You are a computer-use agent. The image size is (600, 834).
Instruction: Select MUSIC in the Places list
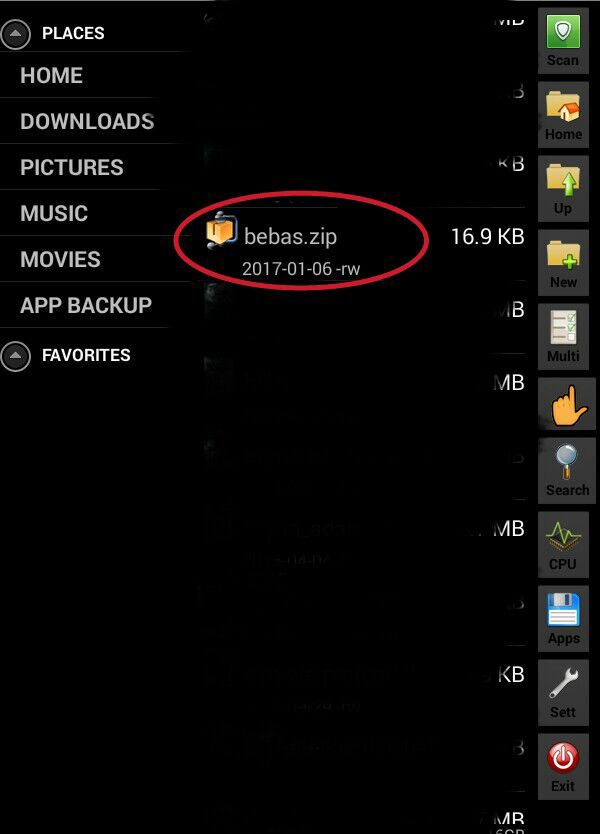pos(54,213)
